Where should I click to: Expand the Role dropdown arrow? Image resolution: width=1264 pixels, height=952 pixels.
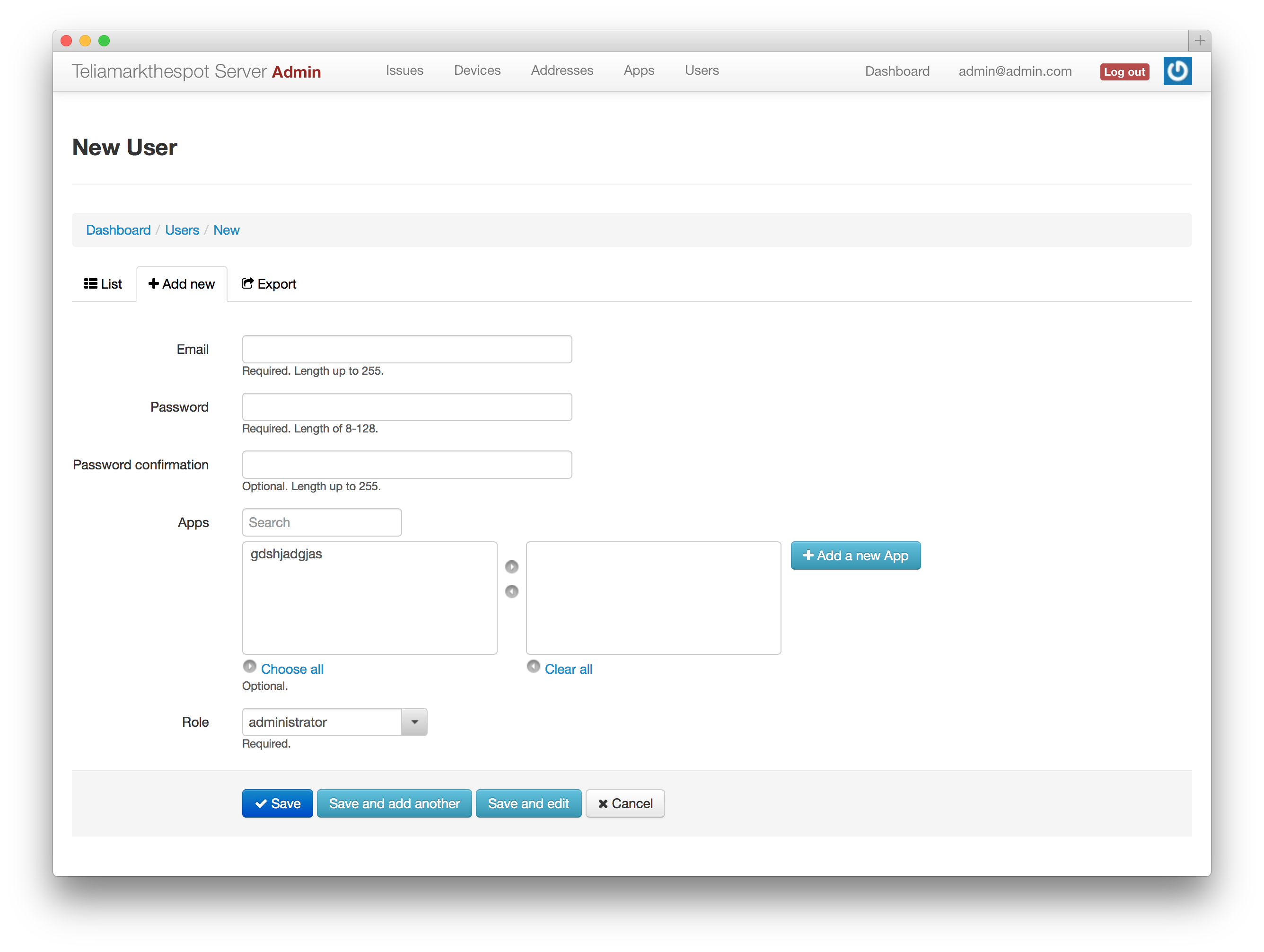point(414,722)
